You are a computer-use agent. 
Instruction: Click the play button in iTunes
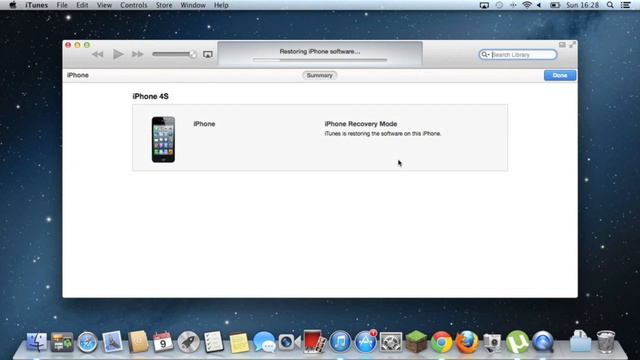(x=118, y=54)
